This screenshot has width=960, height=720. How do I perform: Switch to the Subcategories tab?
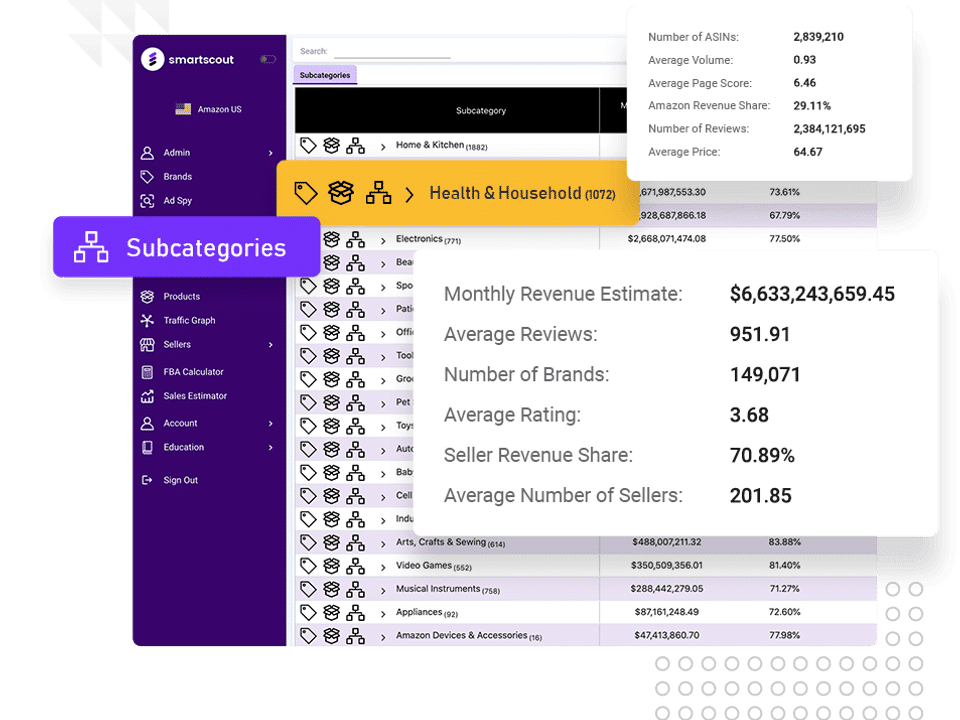click(x=325, y=75)
